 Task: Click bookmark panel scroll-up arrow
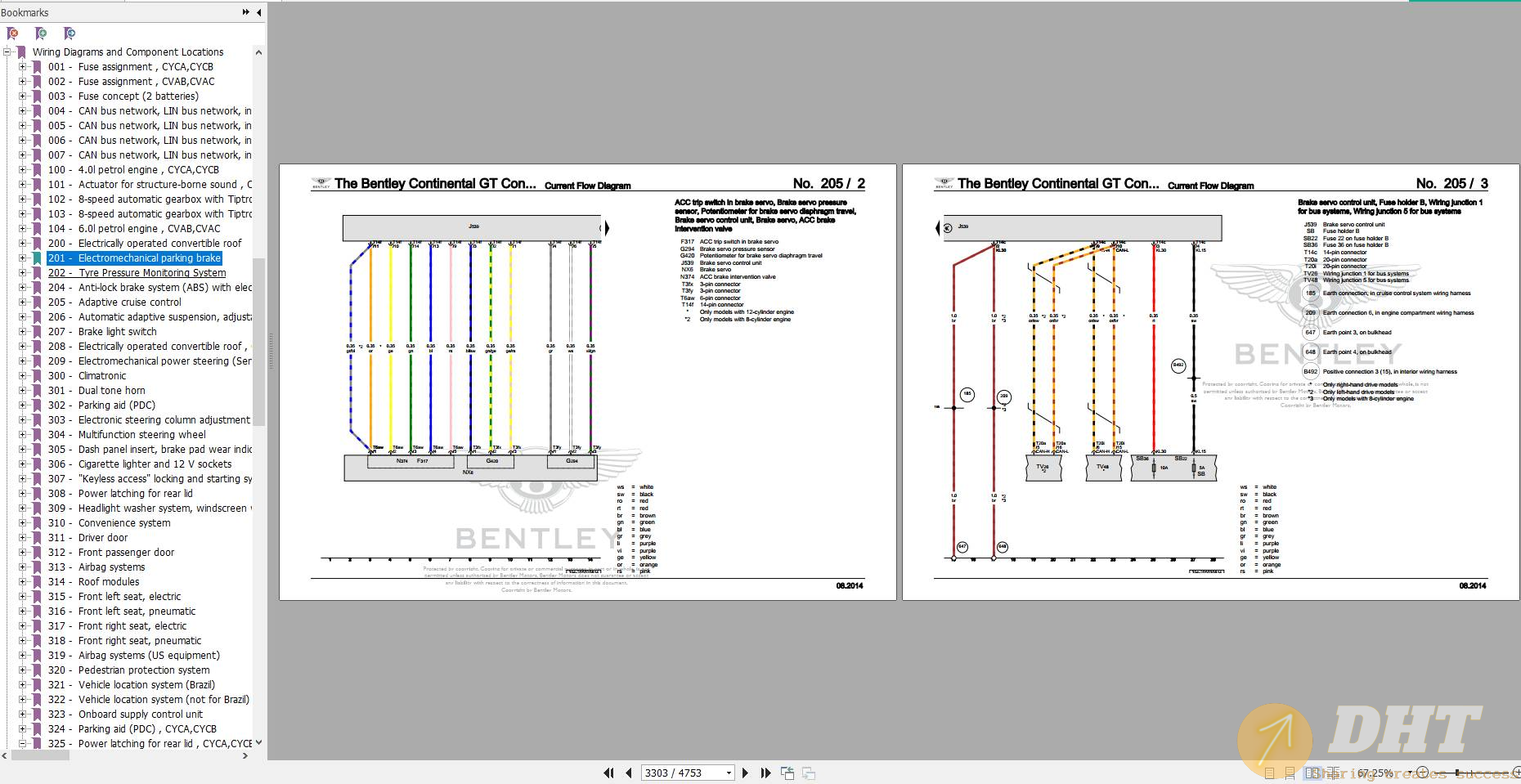coord(258,52)
